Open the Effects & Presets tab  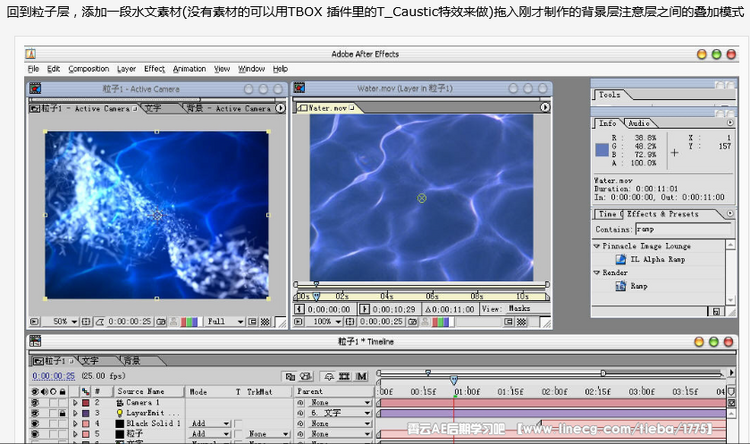point(662,214)
